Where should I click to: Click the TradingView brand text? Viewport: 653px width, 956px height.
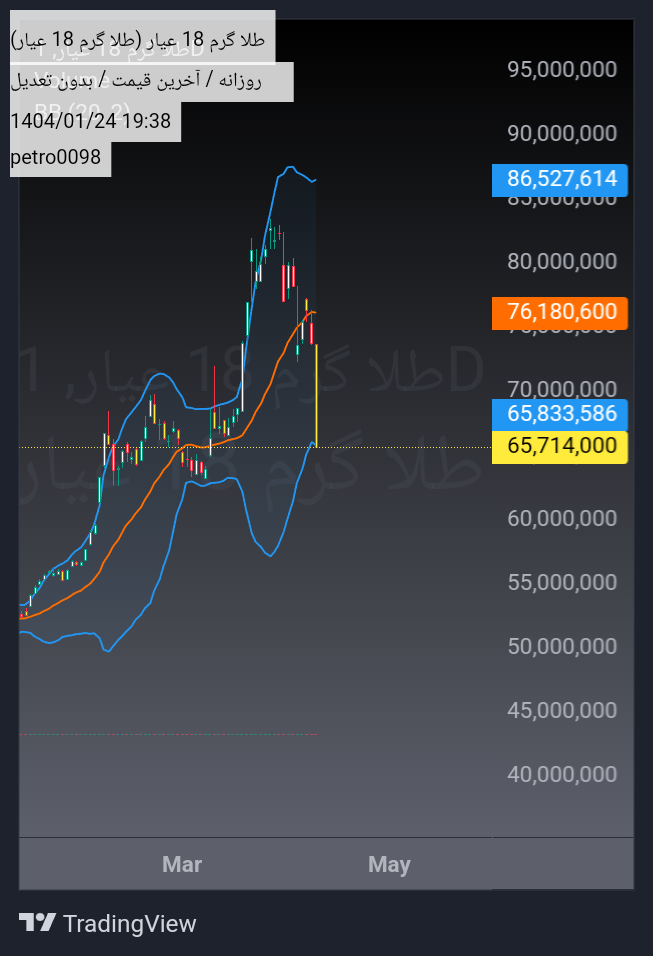pyautogui.click(x=129, y=924)
